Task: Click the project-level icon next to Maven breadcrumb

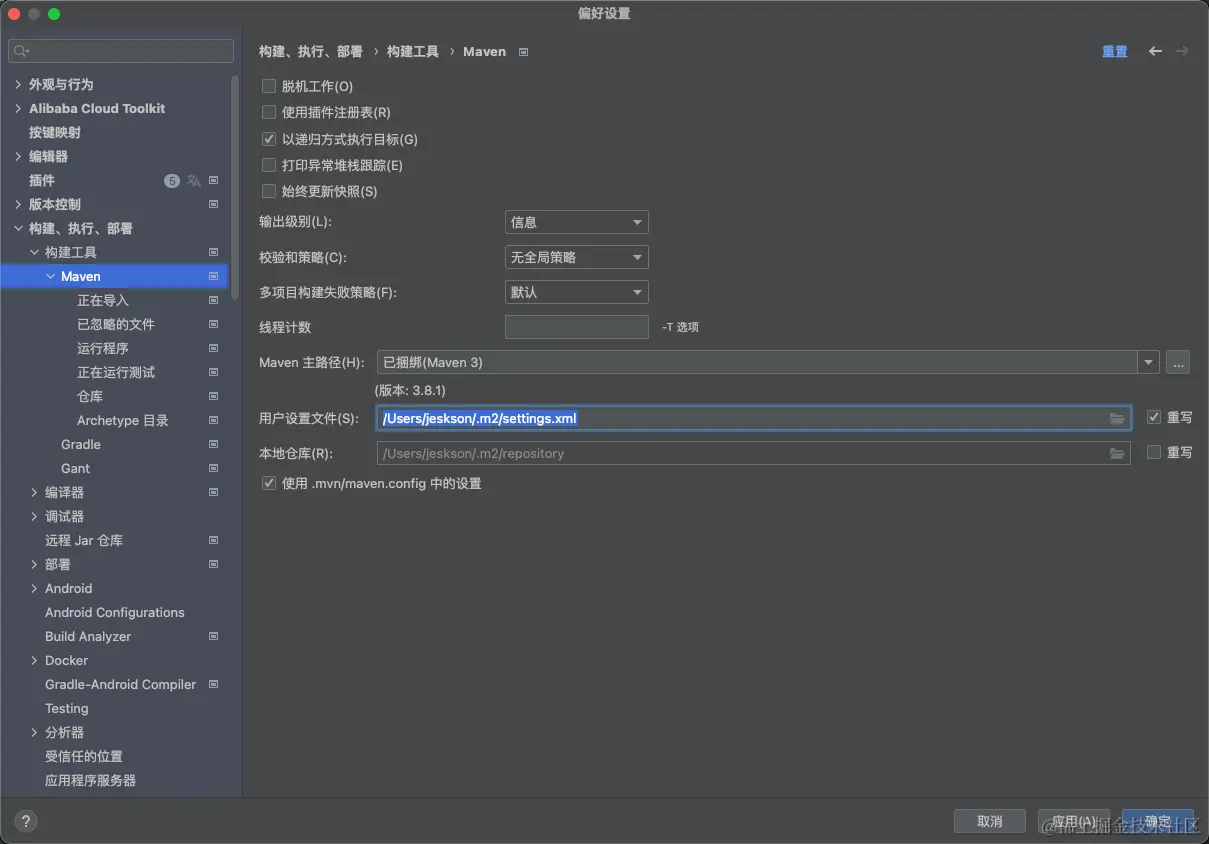Action: (x=524, y=52)
